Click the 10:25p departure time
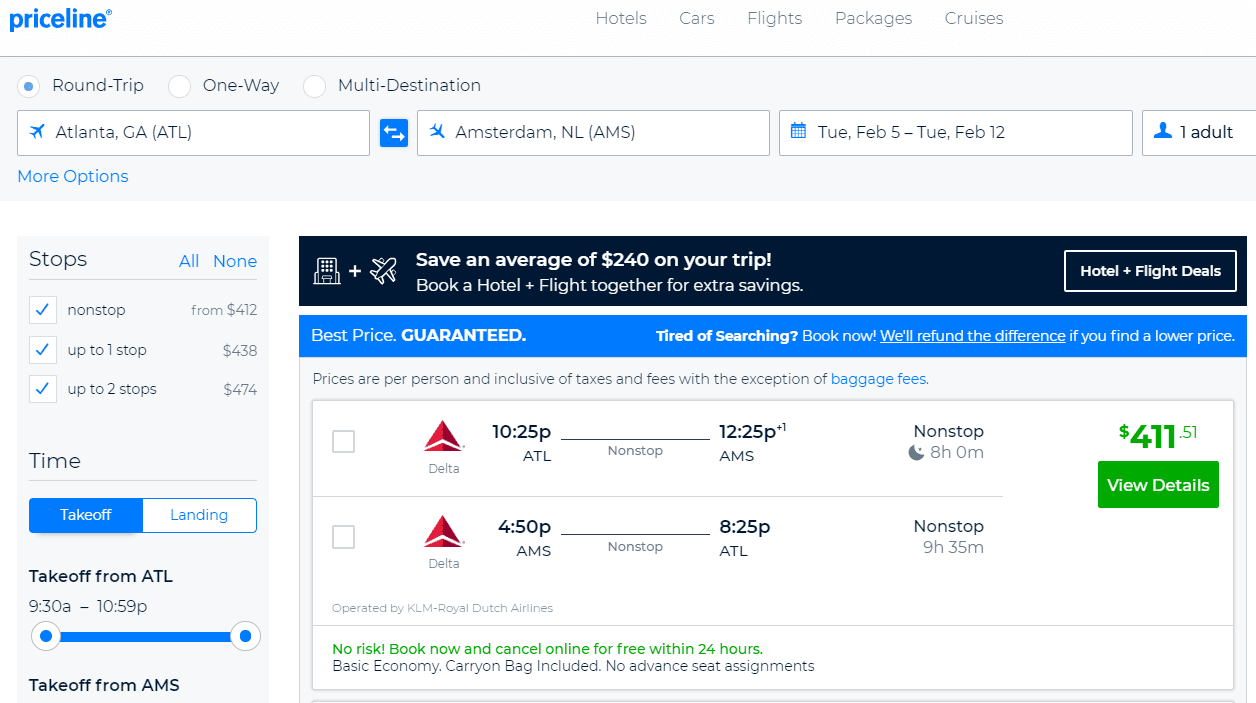This screenshot has width=1256, height=703. (x=521, y=432)
